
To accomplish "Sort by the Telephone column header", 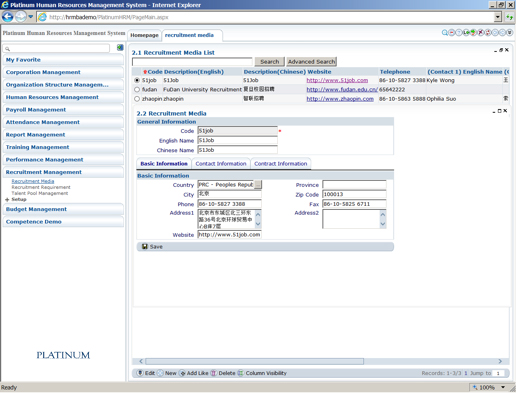I will click(x=395, y=72).
